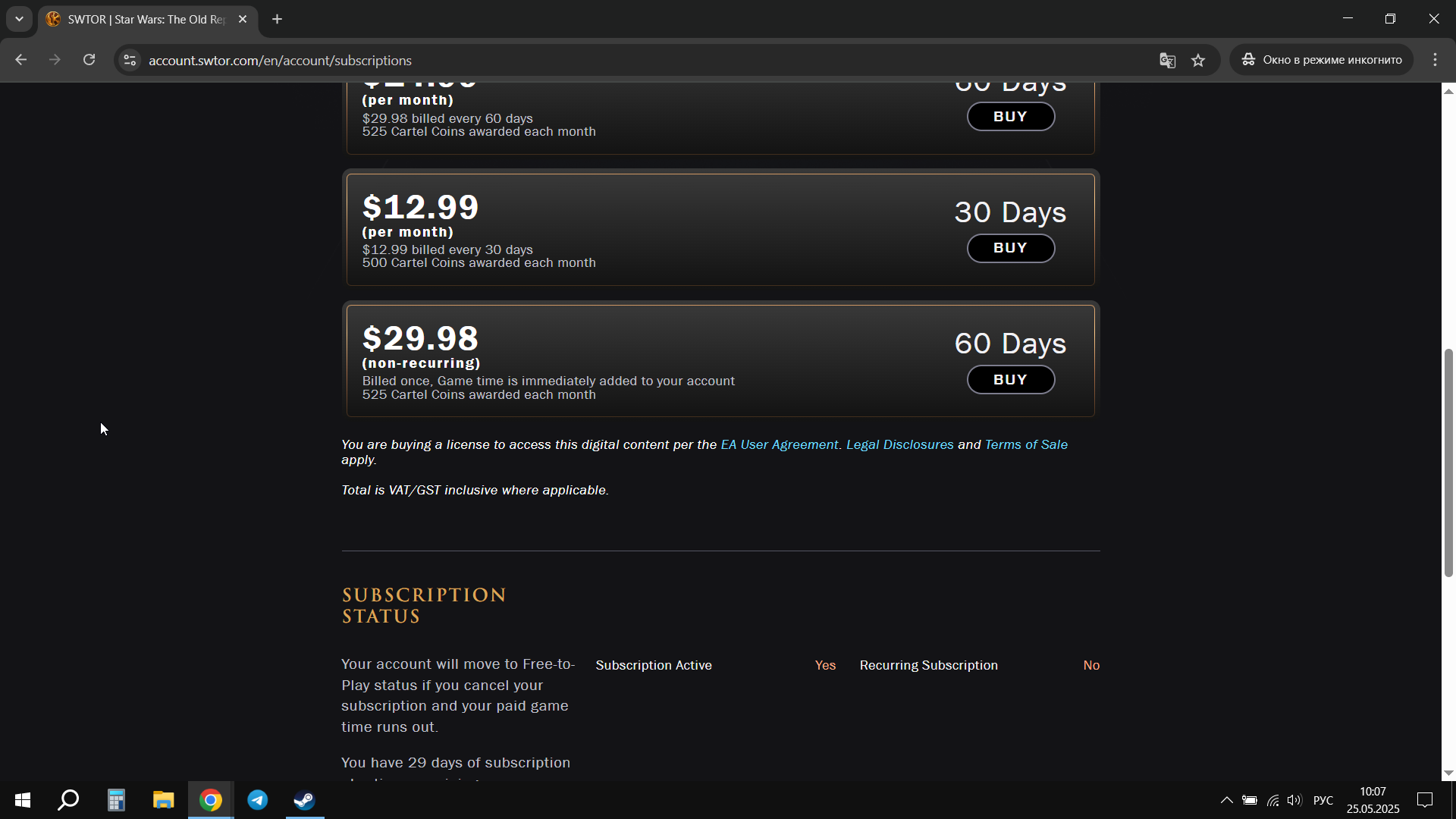View site information icon beside the URL

click(x=130, y=60)
